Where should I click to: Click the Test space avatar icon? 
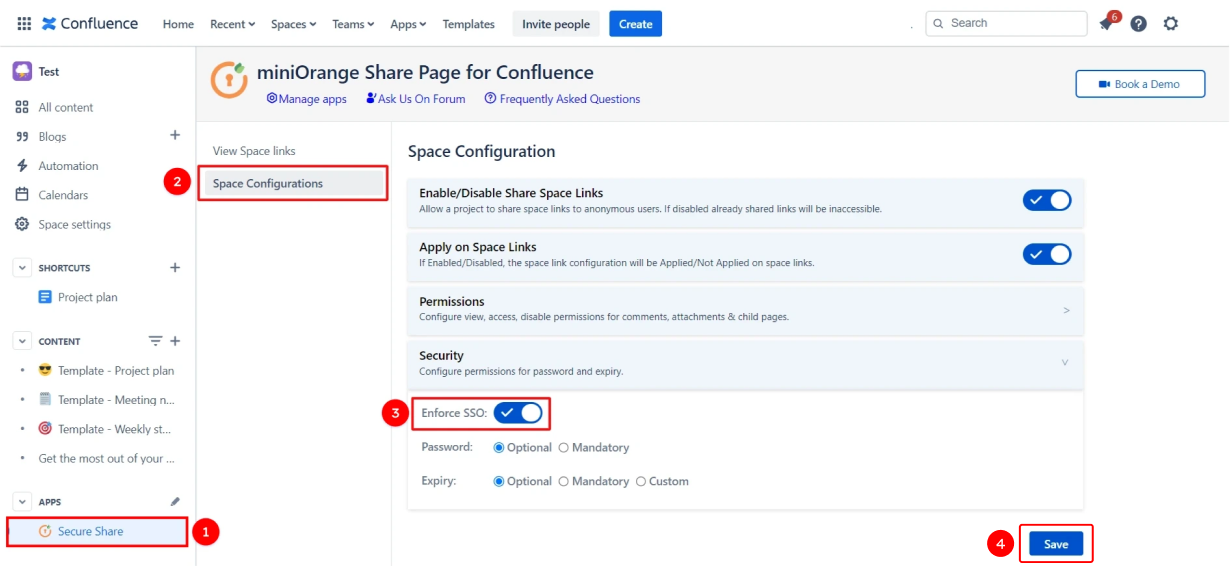pyautogui.click(x=22, y=71)
